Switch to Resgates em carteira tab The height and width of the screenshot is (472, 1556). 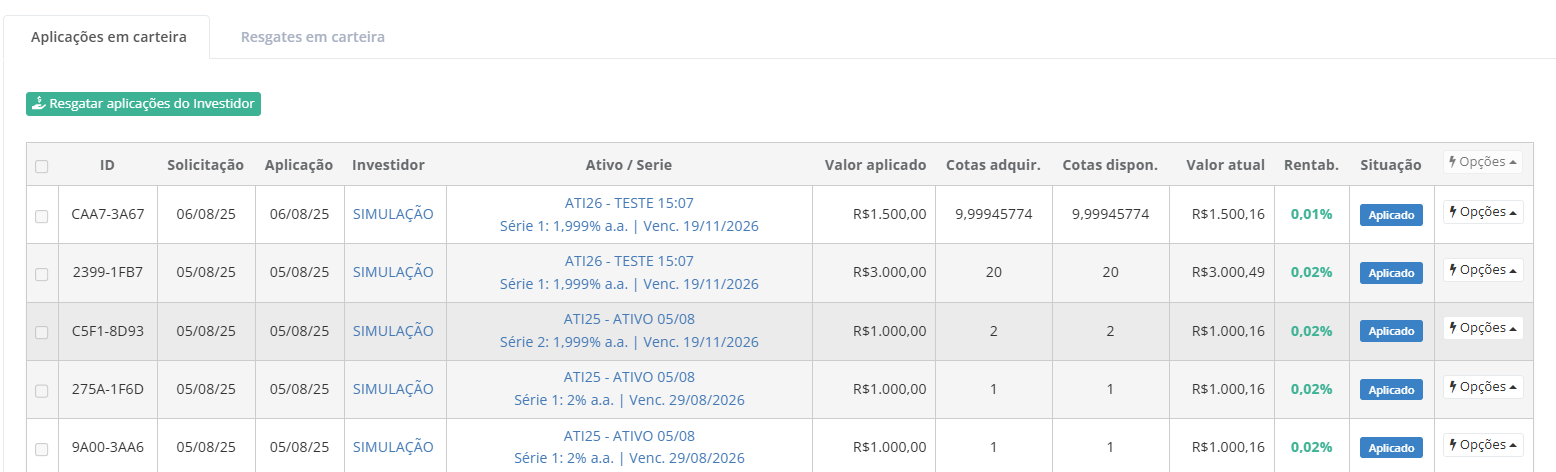(x=312, y=37)
